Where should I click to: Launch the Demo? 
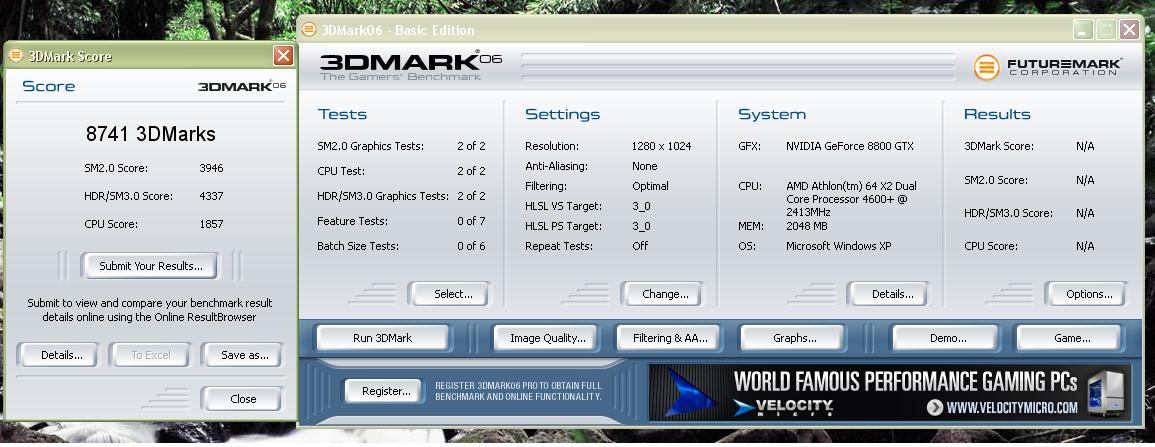click(947, 338)
